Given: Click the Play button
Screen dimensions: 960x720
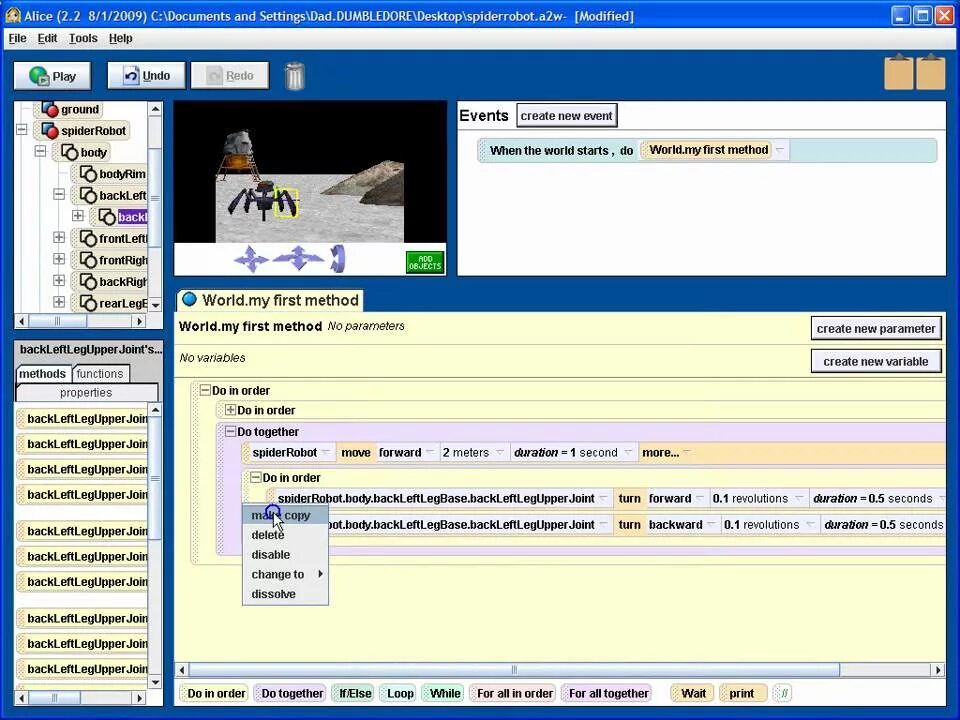Looking at the screenshot, I should point(53,76).
